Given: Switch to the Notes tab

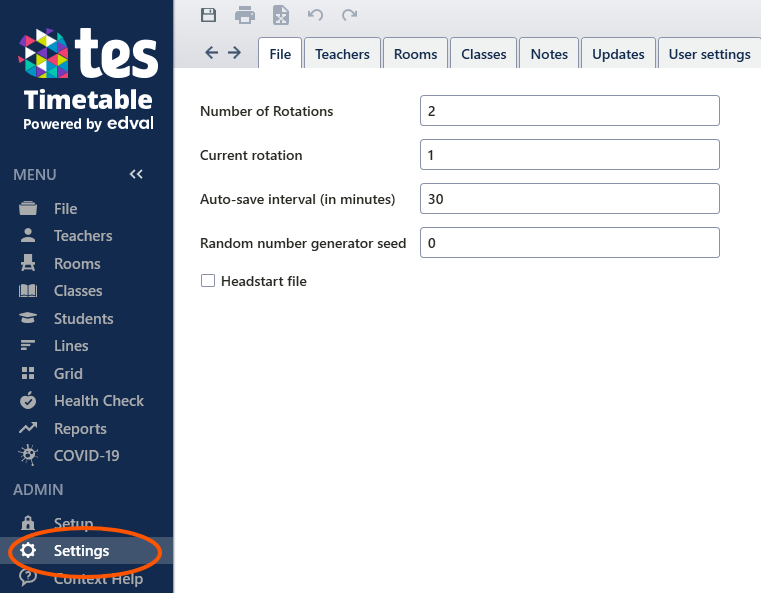Looking at the screenshot, I should click(x=549, y=53).
